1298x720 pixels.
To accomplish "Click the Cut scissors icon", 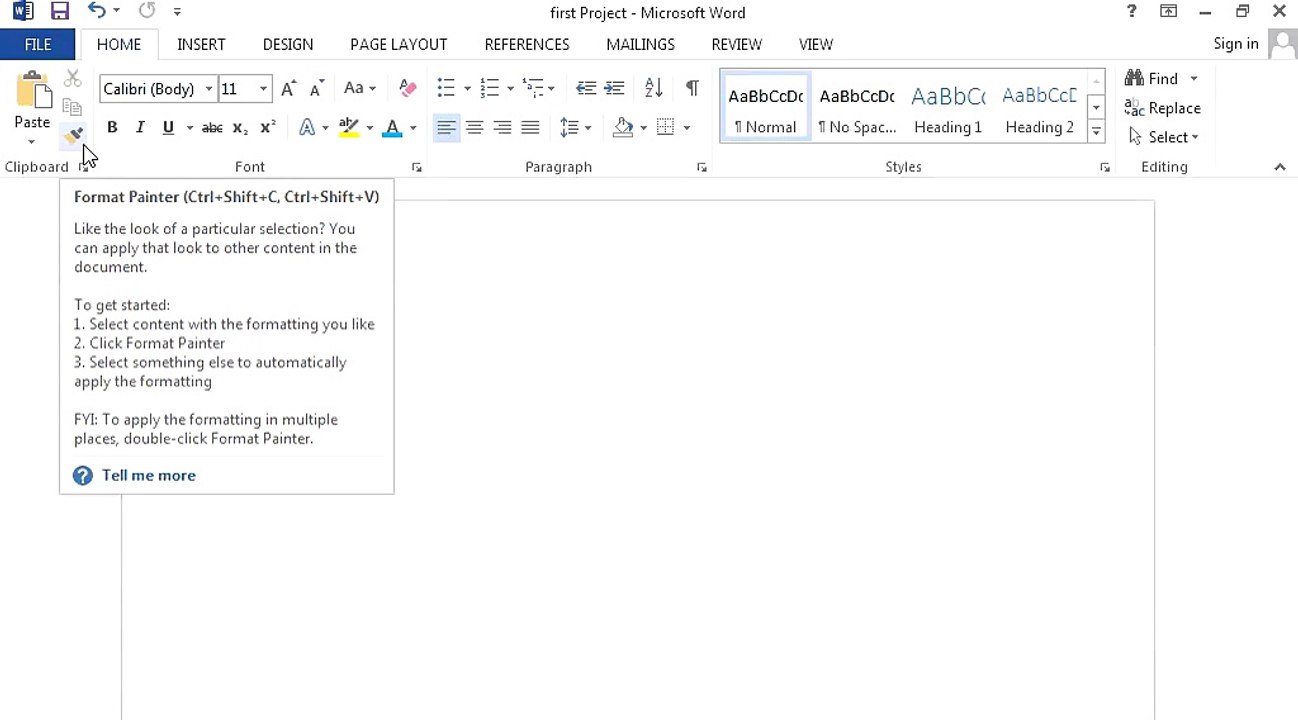I will pyautogui.click(x=72, y=79).
